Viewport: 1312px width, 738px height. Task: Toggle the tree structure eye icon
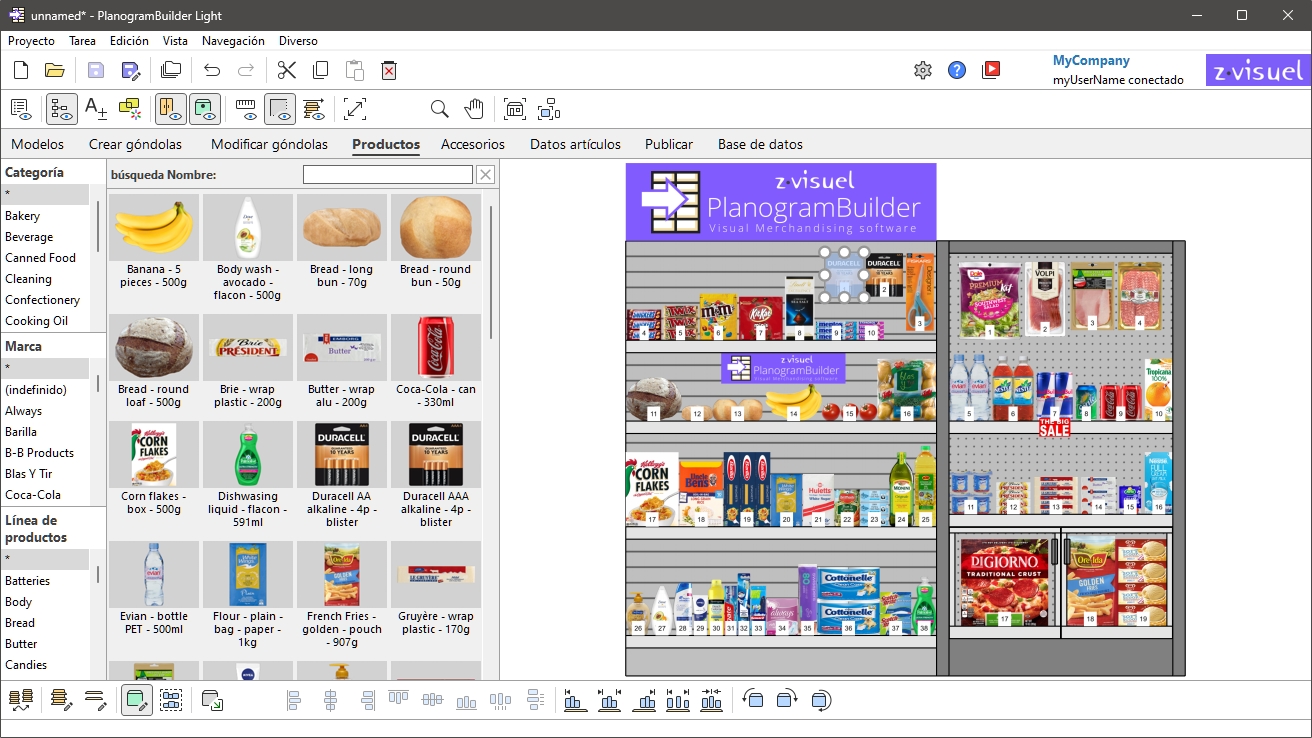click(62, 108)
